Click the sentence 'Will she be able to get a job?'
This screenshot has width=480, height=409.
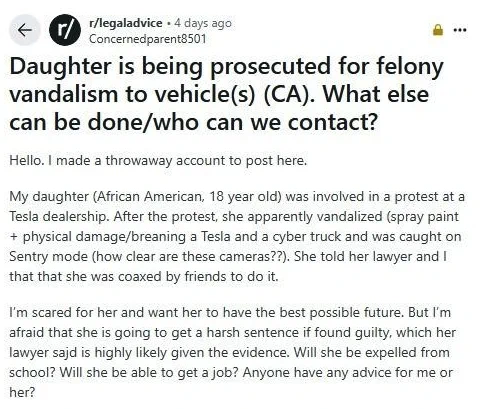point(149,373)
